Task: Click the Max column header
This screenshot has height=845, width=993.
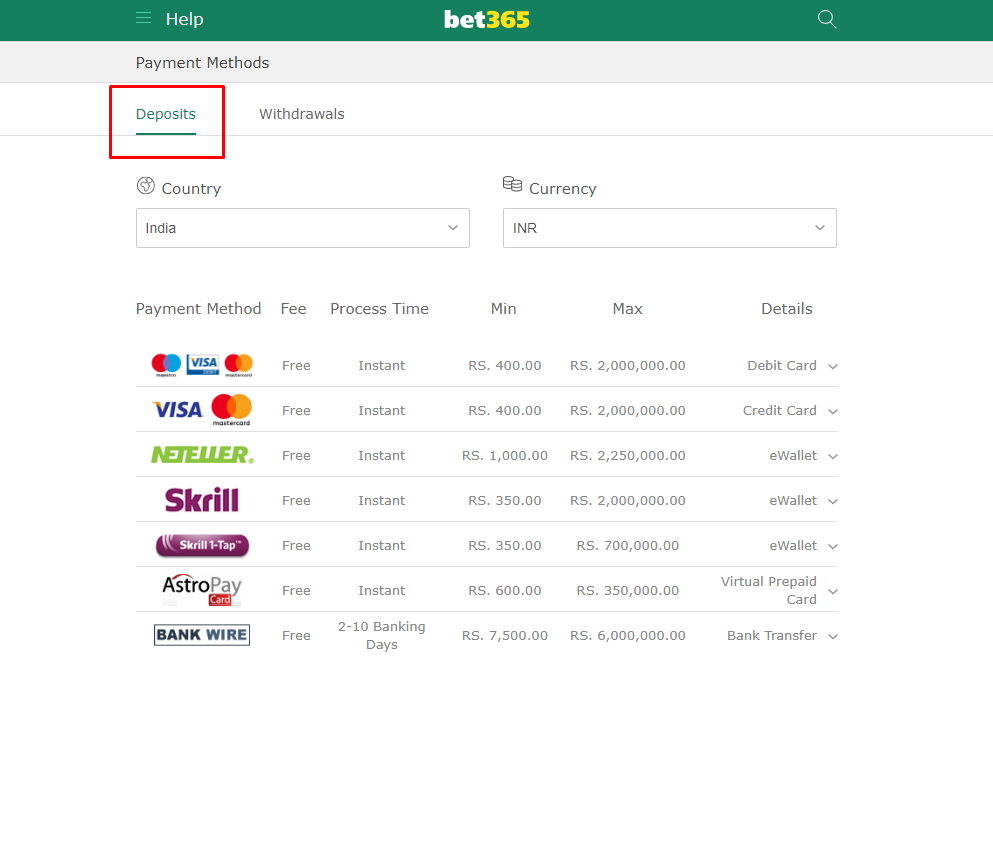Action: pyautogui.click(x=628, y=308)
